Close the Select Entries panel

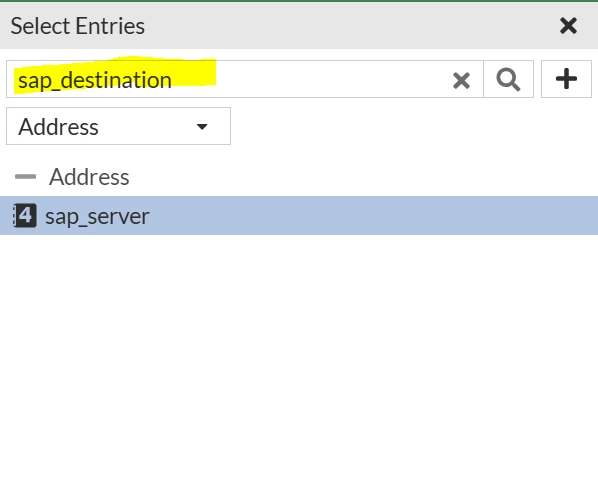(x=568, y=26)
